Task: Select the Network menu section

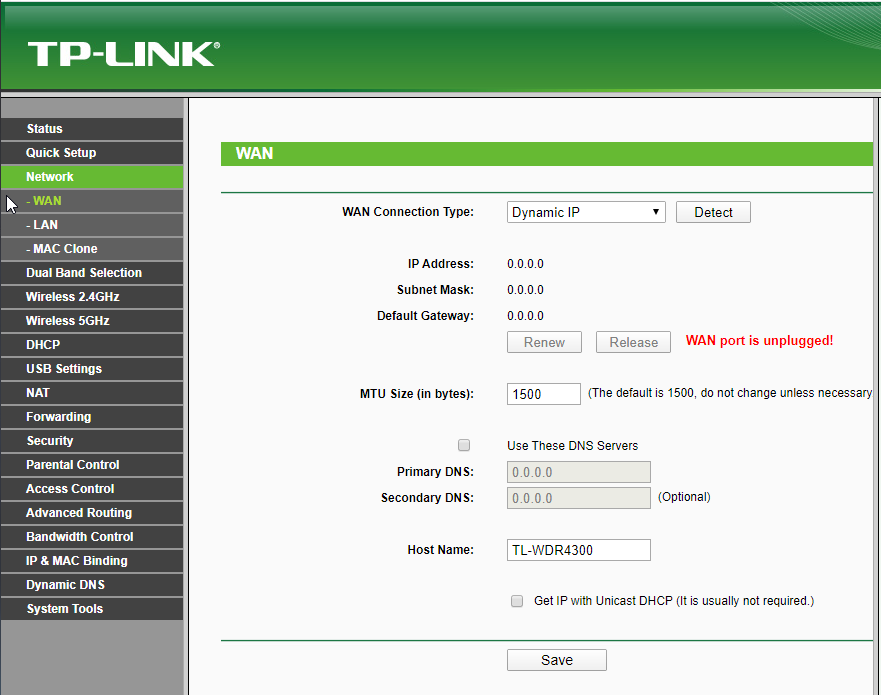Action: [92, 177]
